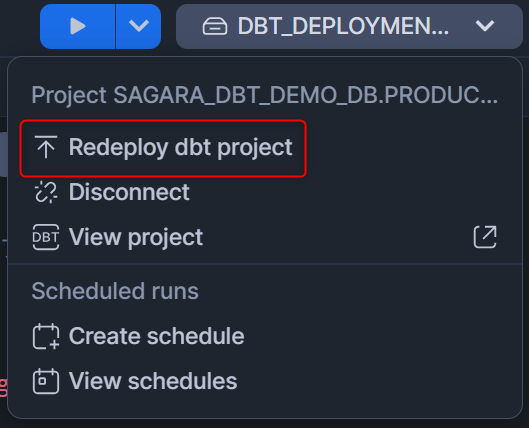
Task: Open View schedules entry
Action: click(264, 381)
